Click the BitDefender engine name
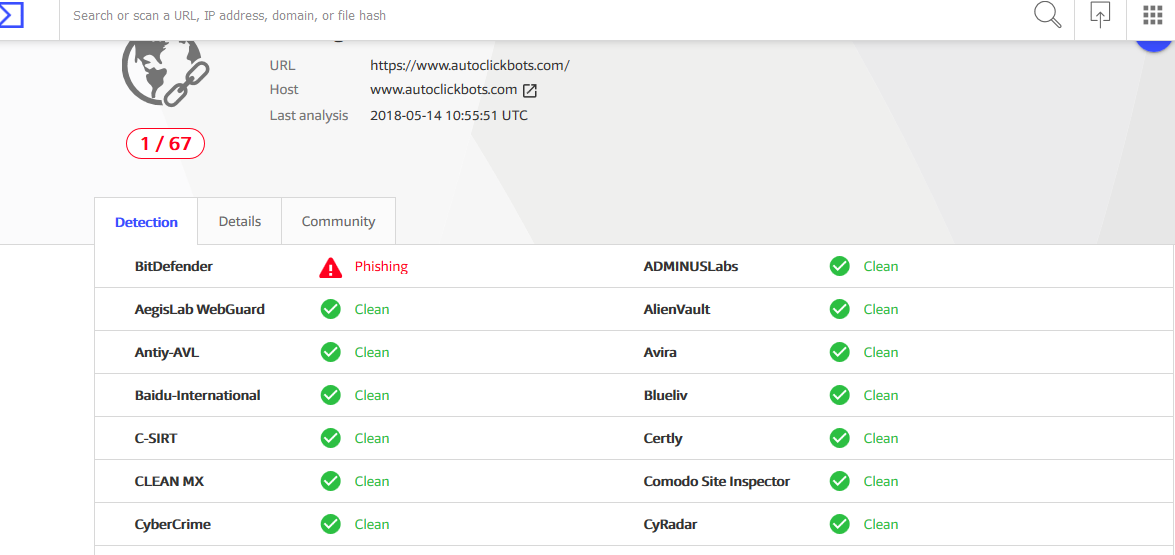Image resolution: width=1175 pixels, height=555 pixels. coord(174,266)
